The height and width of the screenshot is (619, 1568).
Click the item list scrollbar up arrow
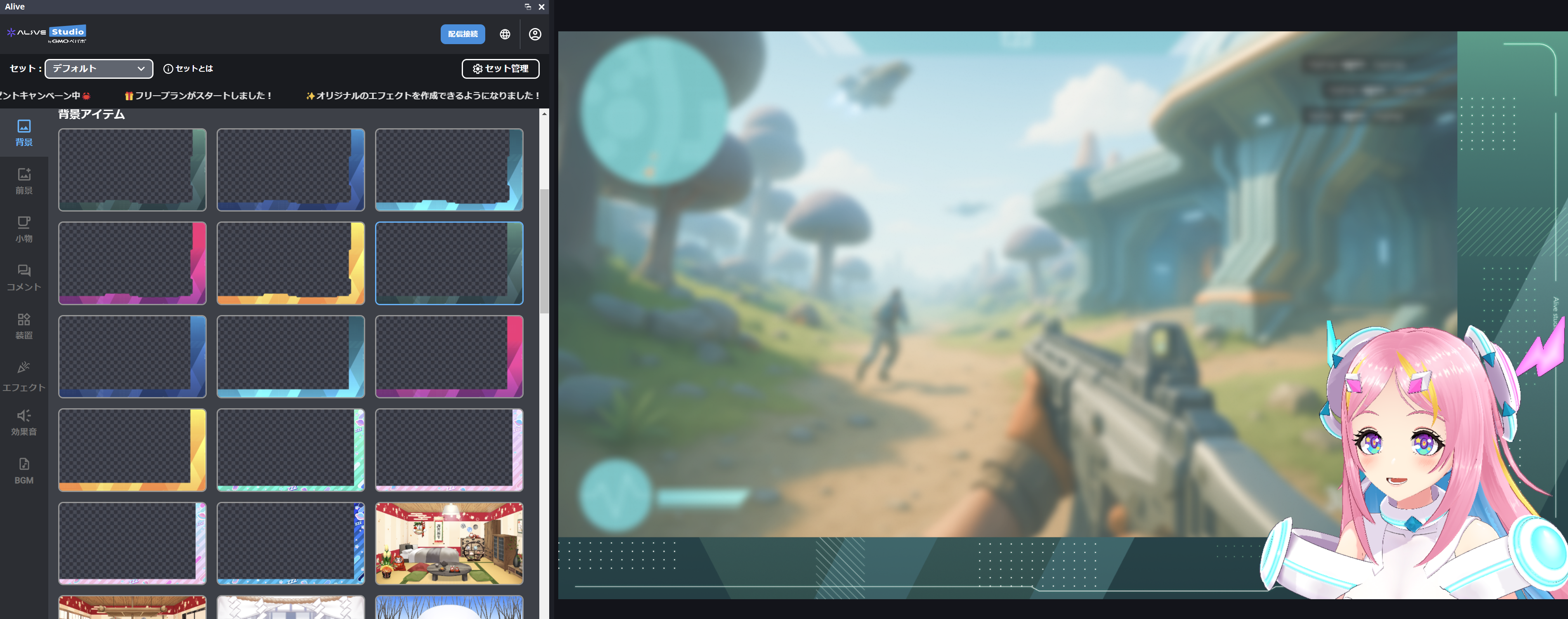coord(543,114)
